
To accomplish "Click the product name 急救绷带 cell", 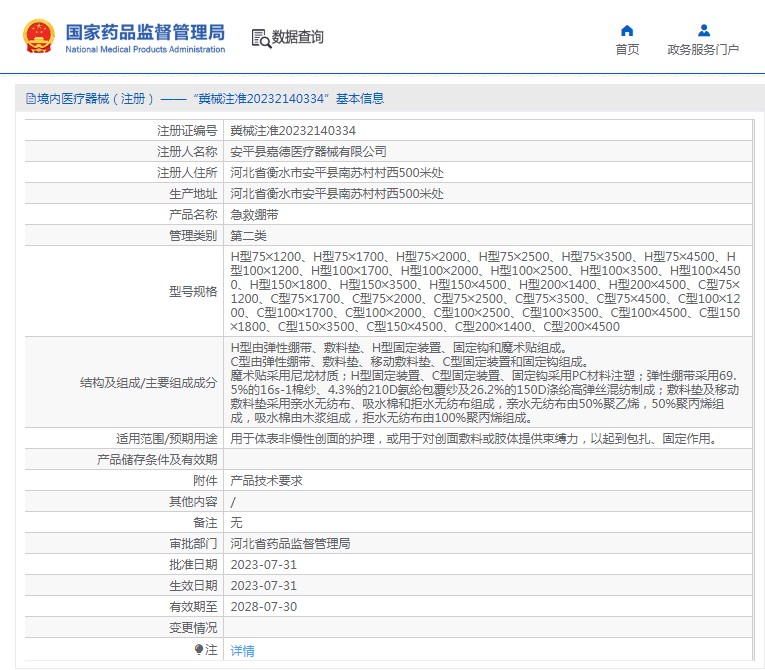I will pos(254,215).
